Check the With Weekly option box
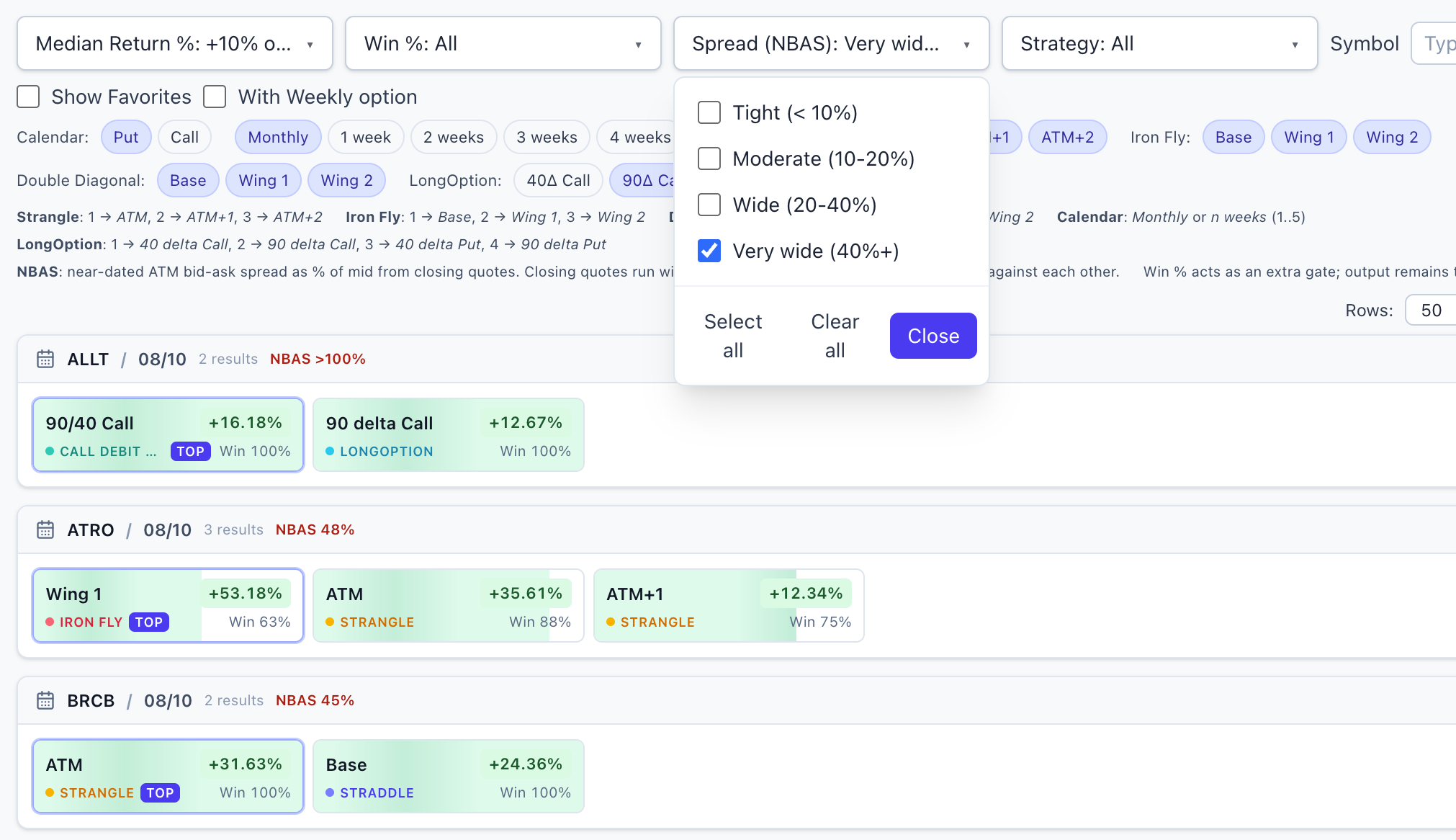This screenshot has width=1456, height=840. (x=215, y=97)
